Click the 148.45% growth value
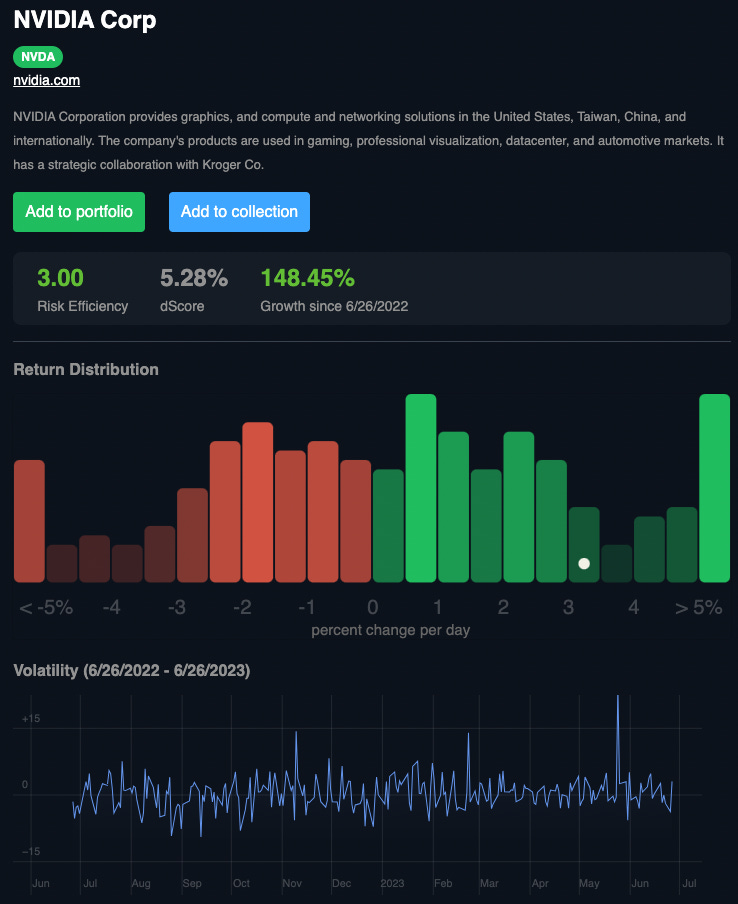This screenshot has width=738, height=904. [x=307, y=278]
